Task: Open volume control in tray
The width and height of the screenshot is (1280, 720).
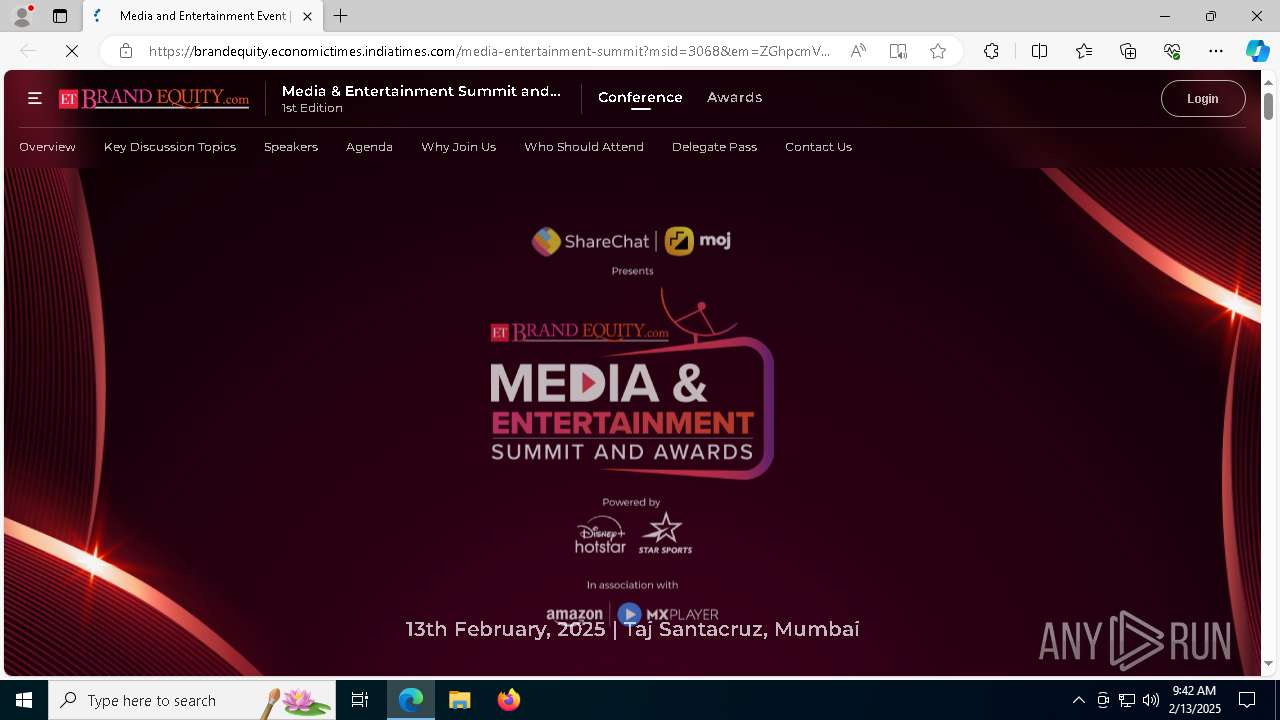Action: click(x=1150, y=700)
